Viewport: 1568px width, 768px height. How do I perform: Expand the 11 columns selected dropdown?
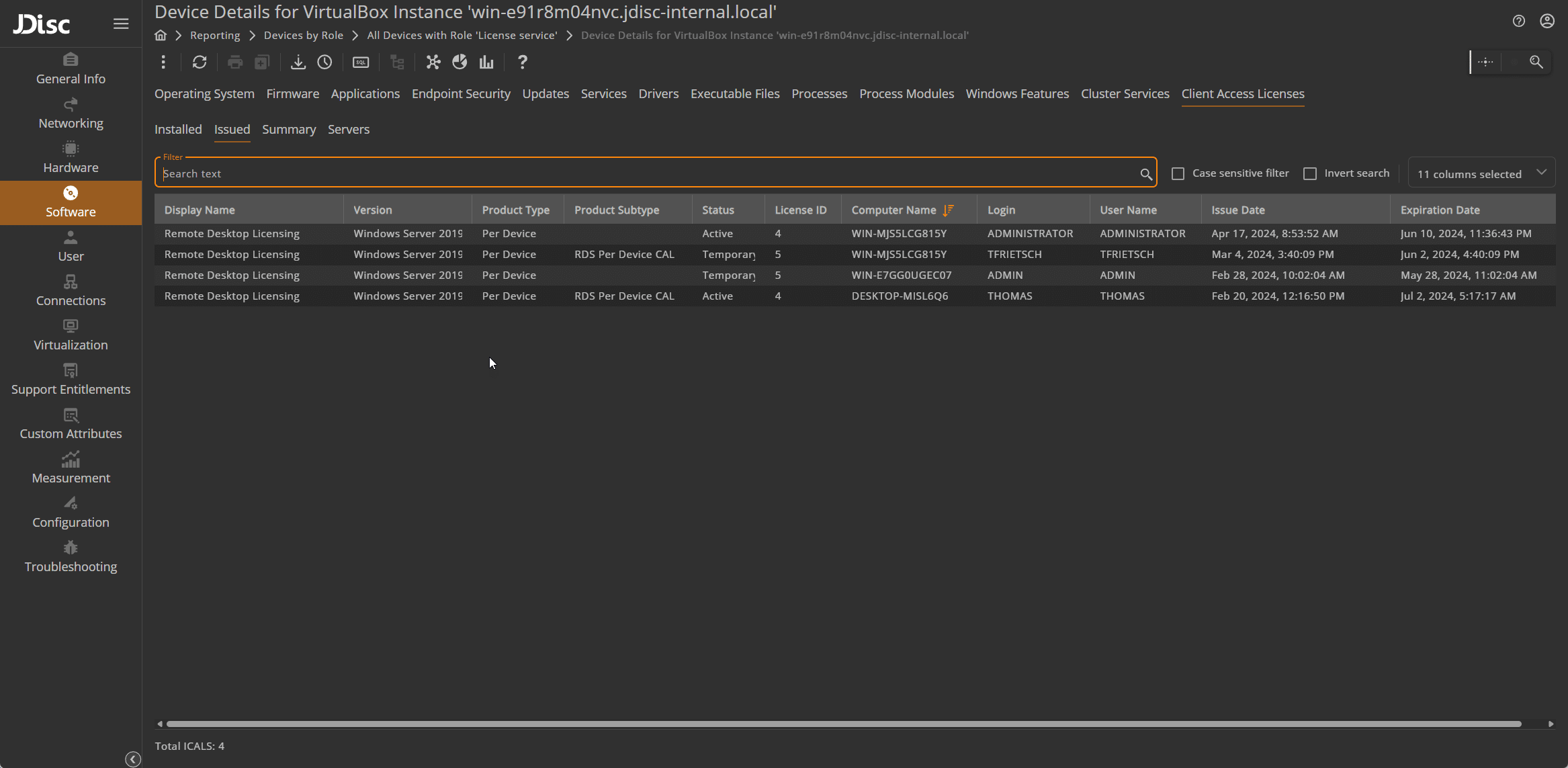(1481, 173)
